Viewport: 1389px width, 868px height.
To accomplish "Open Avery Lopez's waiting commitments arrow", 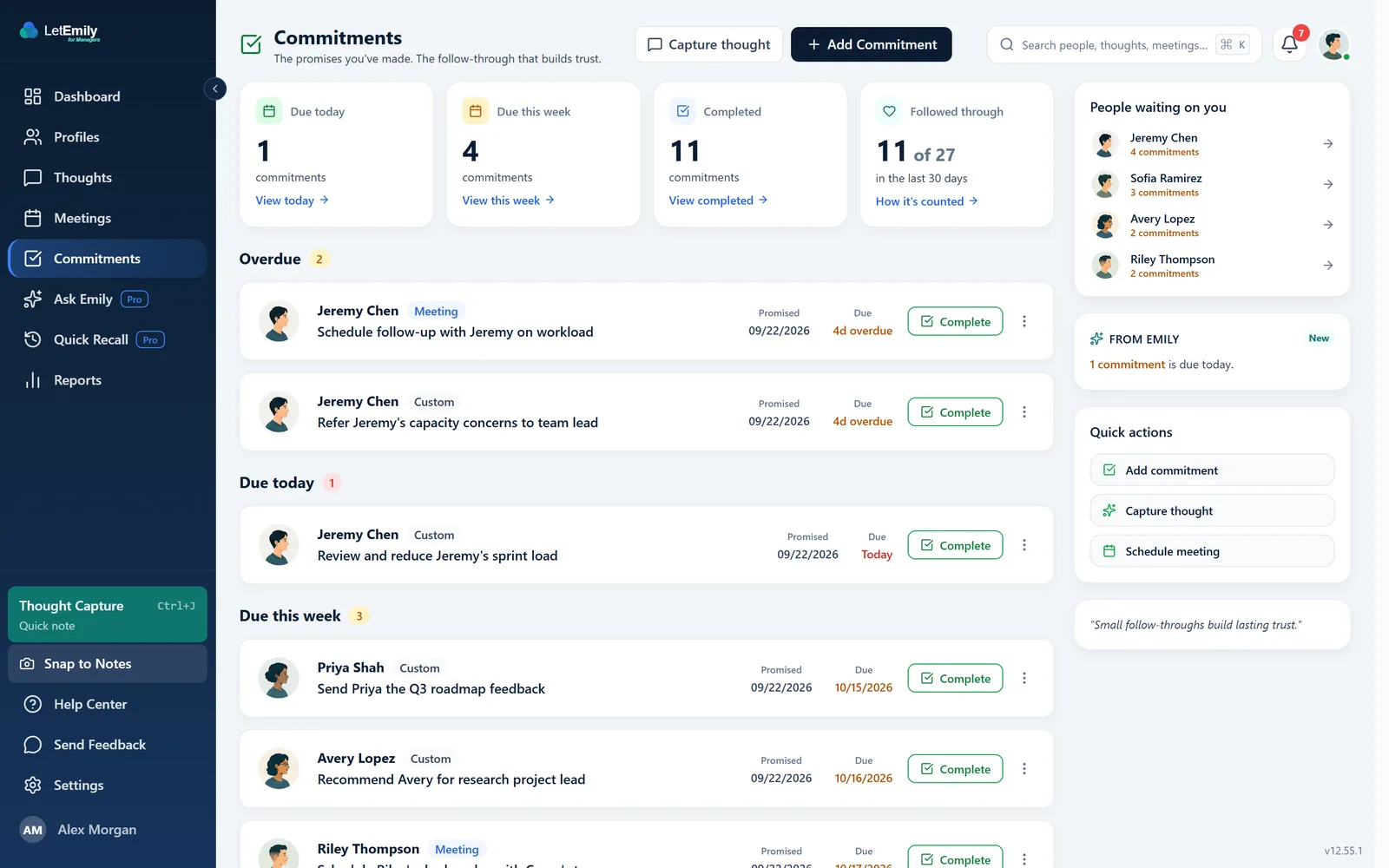I will pyautogui.click(x=1328, y=225).
